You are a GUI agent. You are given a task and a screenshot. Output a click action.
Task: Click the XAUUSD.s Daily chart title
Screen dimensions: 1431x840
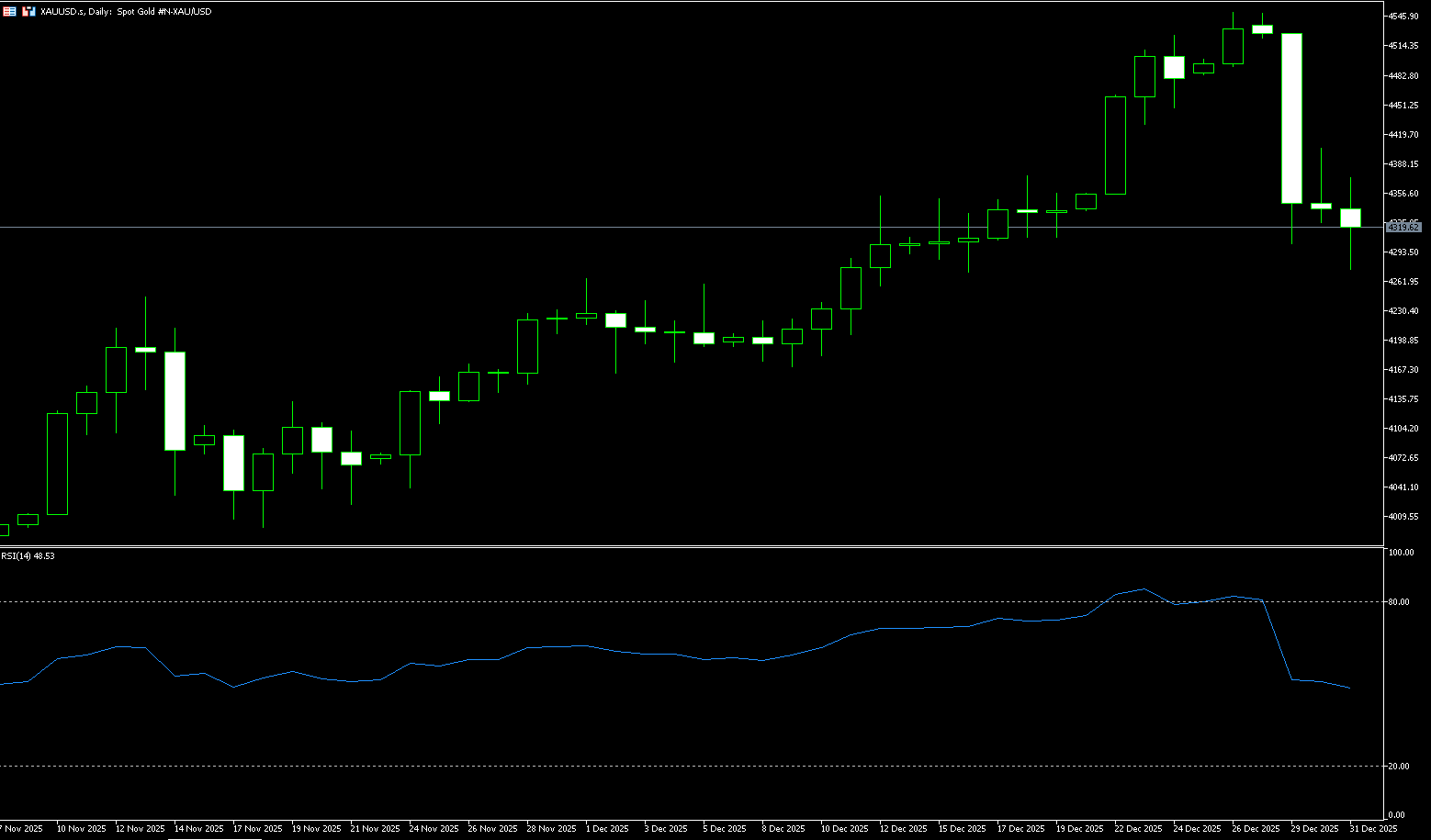click(x=126, y=12)
